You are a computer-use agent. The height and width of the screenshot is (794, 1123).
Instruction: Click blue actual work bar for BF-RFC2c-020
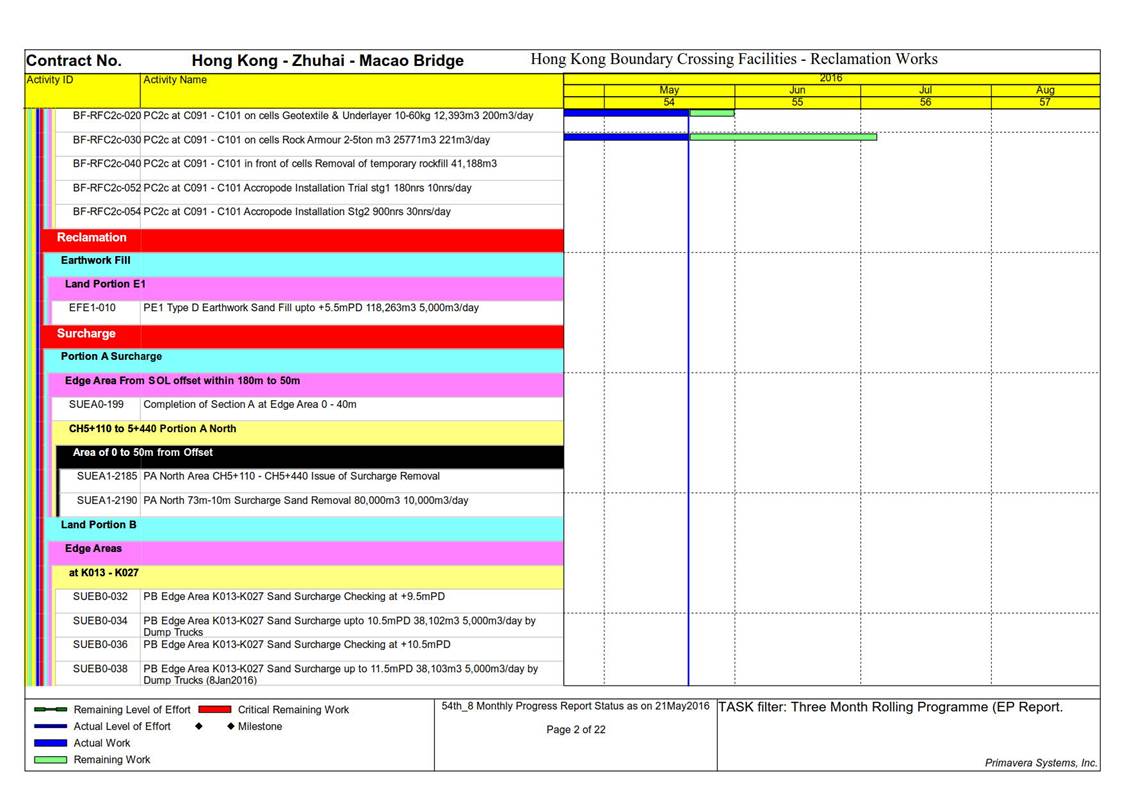click(x=626, y=112)
